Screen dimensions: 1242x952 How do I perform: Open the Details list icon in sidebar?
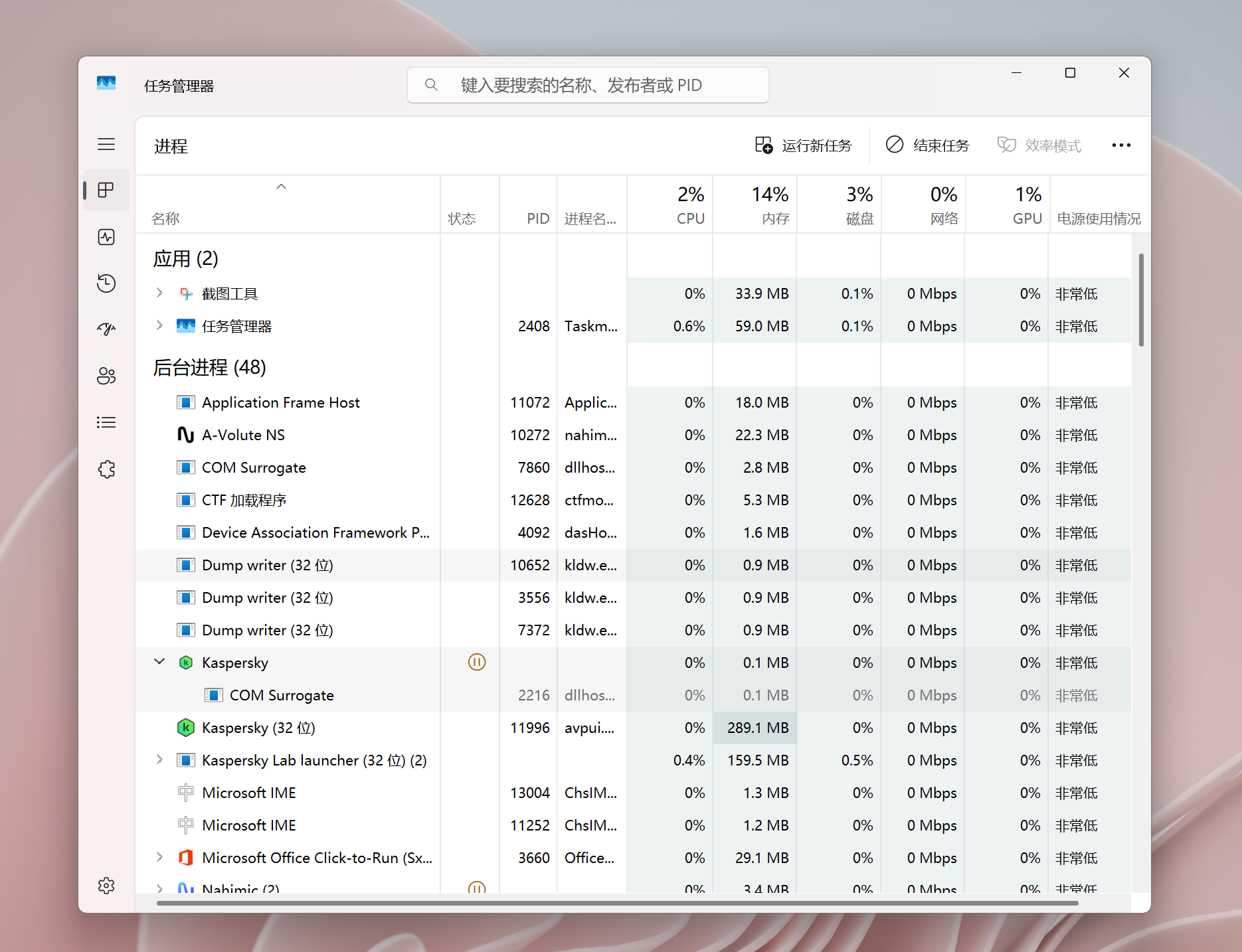(106, 422)
